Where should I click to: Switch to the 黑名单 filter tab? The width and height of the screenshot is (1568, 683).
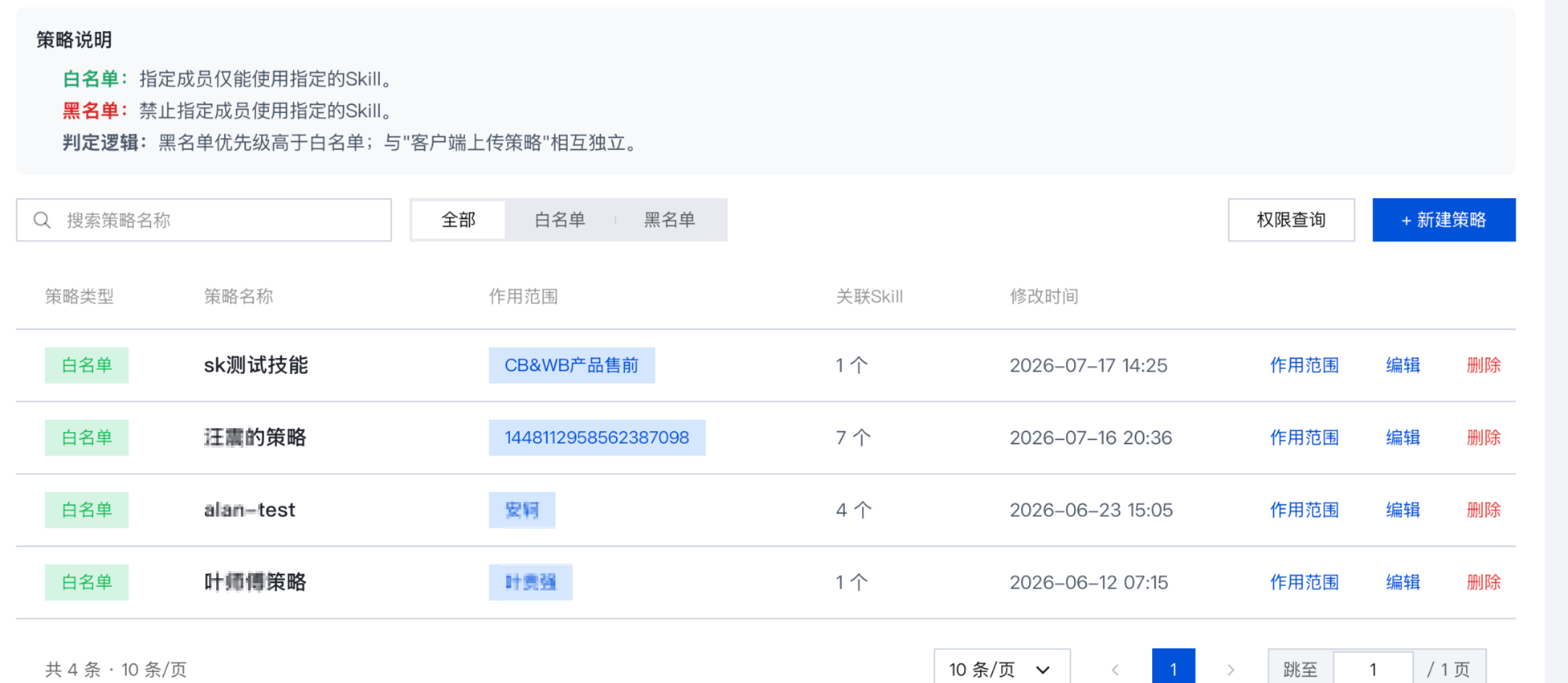coord(670,220)
